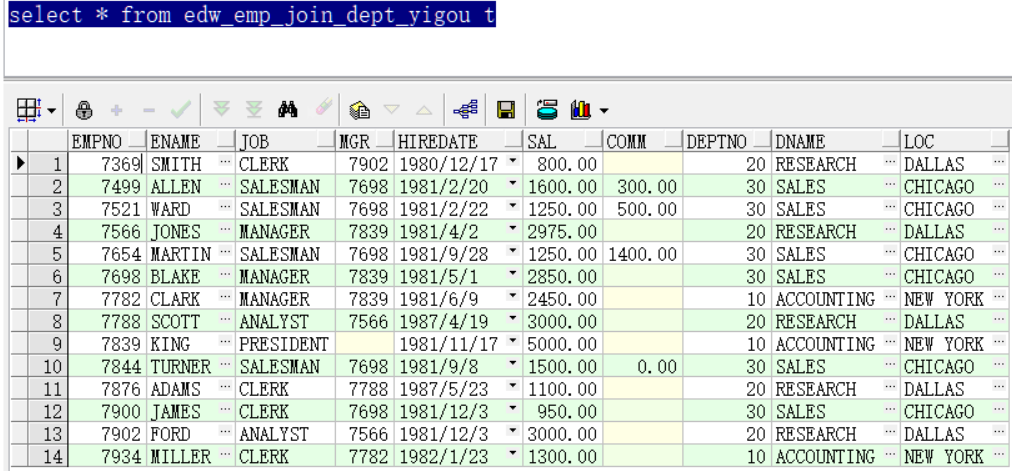Click EMPNO cell 7521 in WARD row
The height and width of the screenshot is (471, 1012).
[108, 209]
